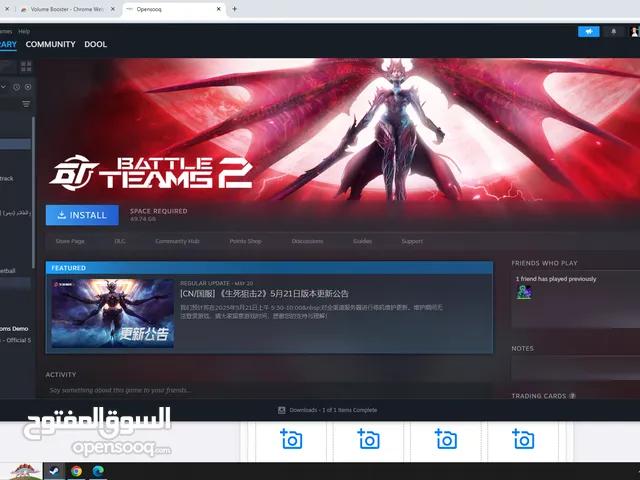This screenshot has height=480, width=640.
Task: Open Steam from the Windows taskbar
Action: [x=54, y=471]
